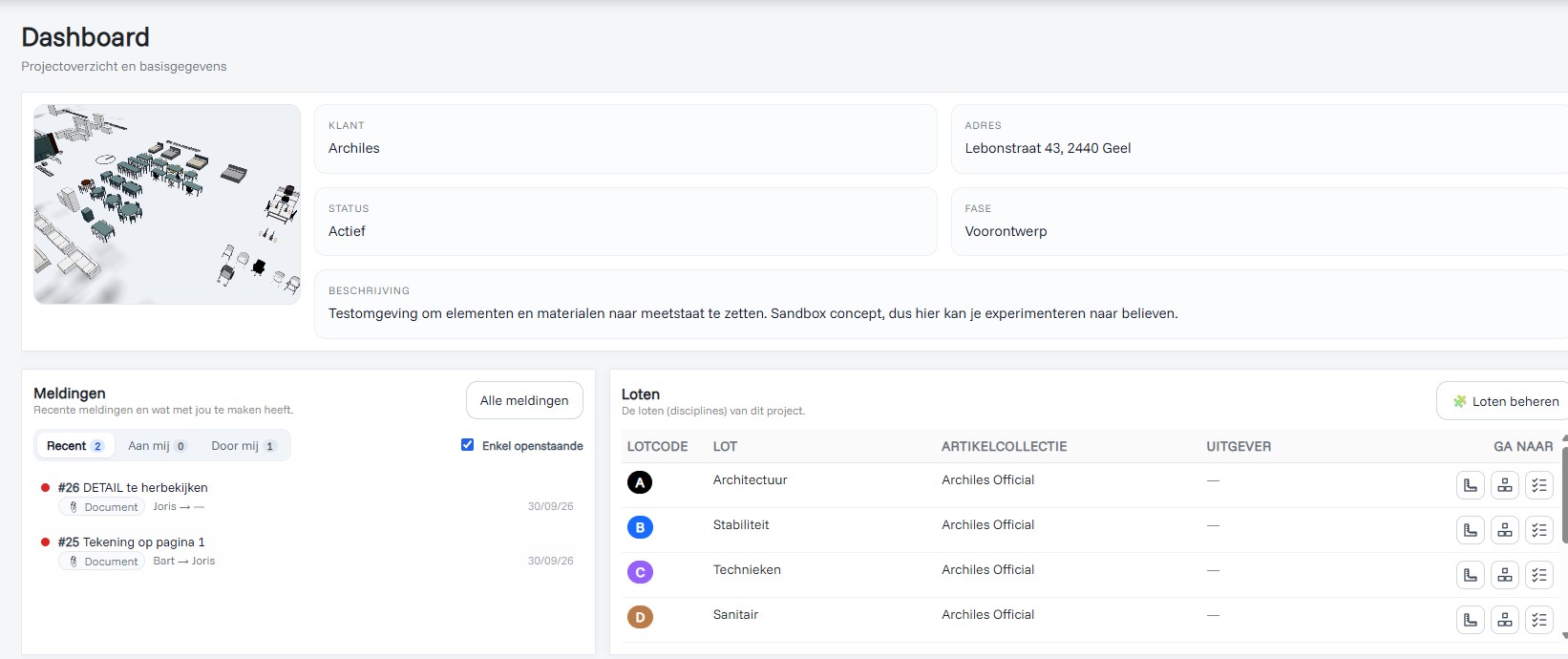Select the Stabiliteit lot name
1568x659 pixels.
741,524
